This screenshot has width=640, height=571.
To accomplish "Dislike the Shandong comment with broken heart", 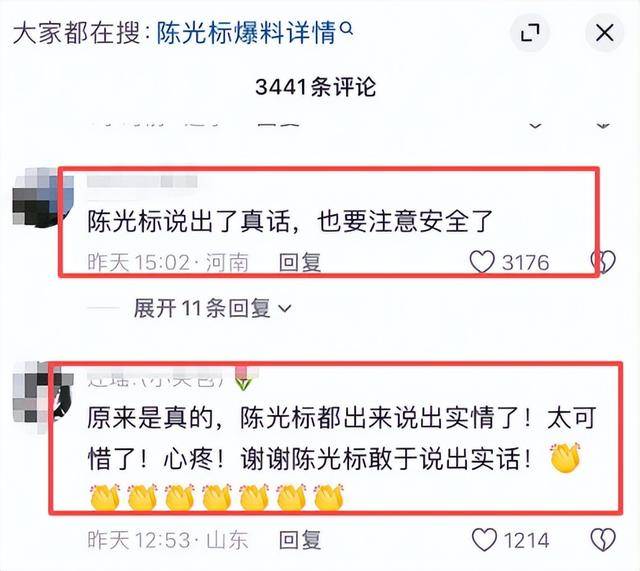I will click(x=604, y=540).
